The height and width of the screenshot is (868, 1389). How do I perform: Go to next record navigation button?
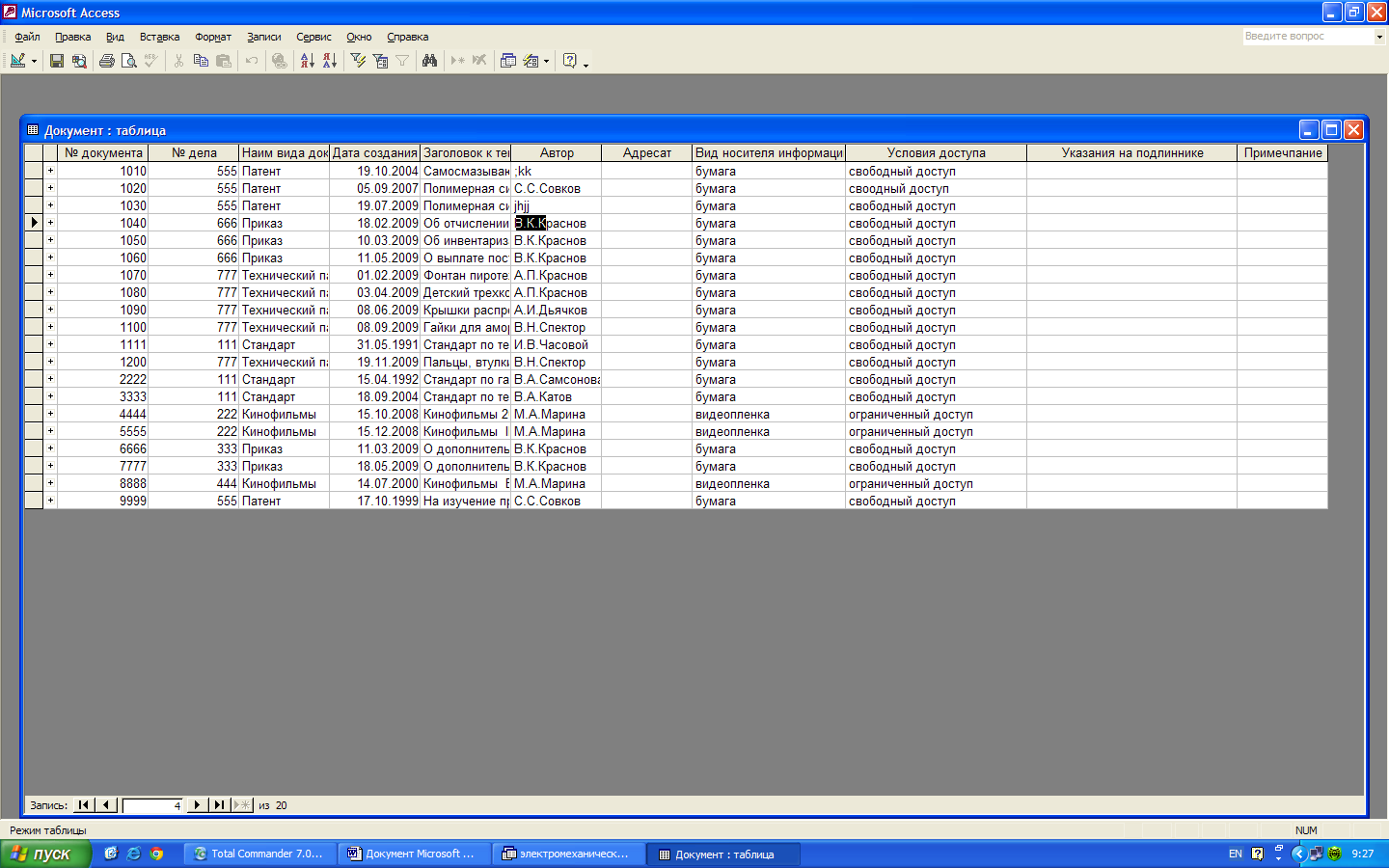tap(197, 805)
